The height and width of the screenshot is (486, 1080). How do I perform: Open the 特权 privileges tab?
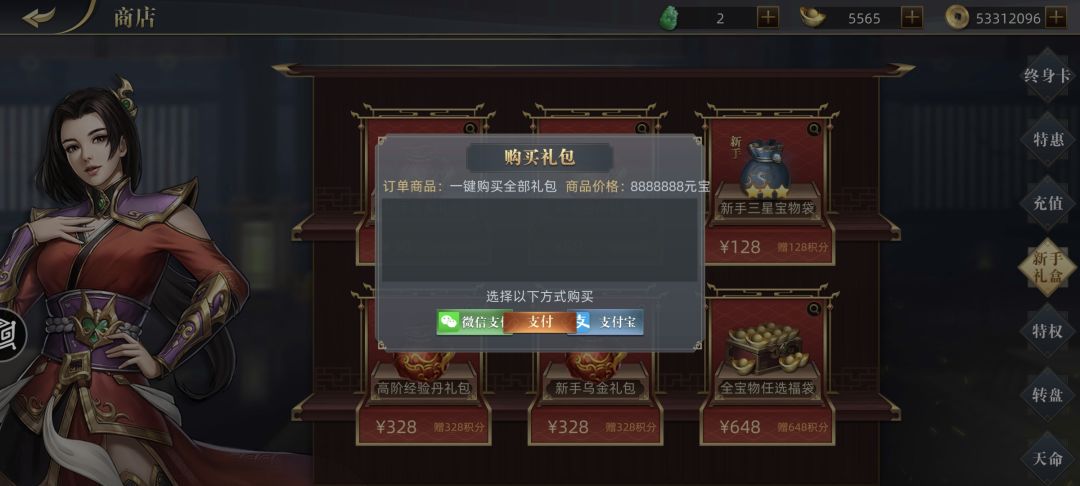tap(1048, 331)
